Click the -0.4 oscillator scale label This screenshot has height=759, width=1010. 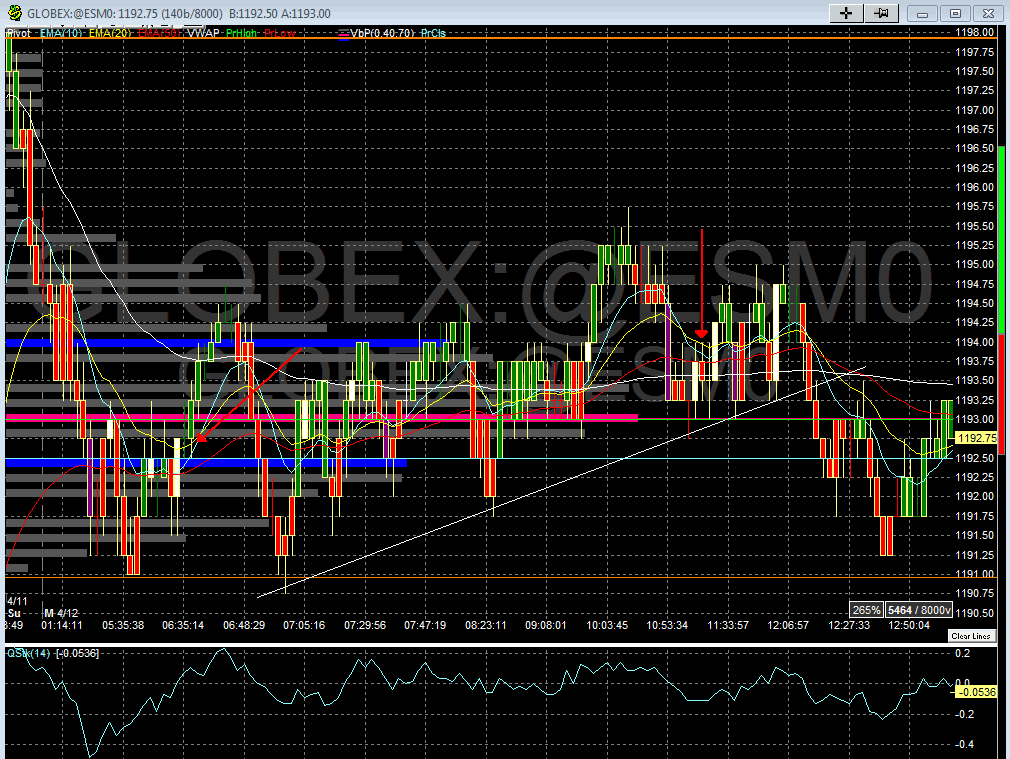pyautogui.click(x=964, y=744)
